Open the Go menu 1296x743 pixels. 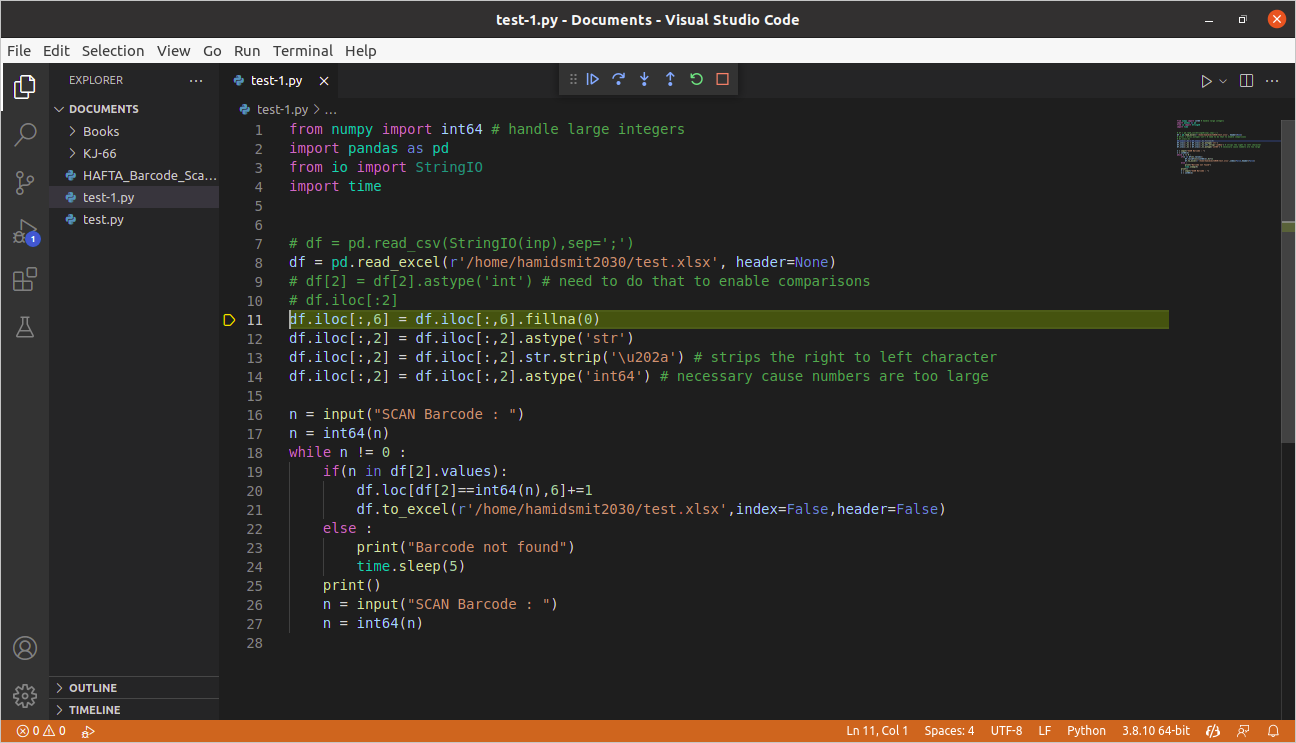point(212,51)
